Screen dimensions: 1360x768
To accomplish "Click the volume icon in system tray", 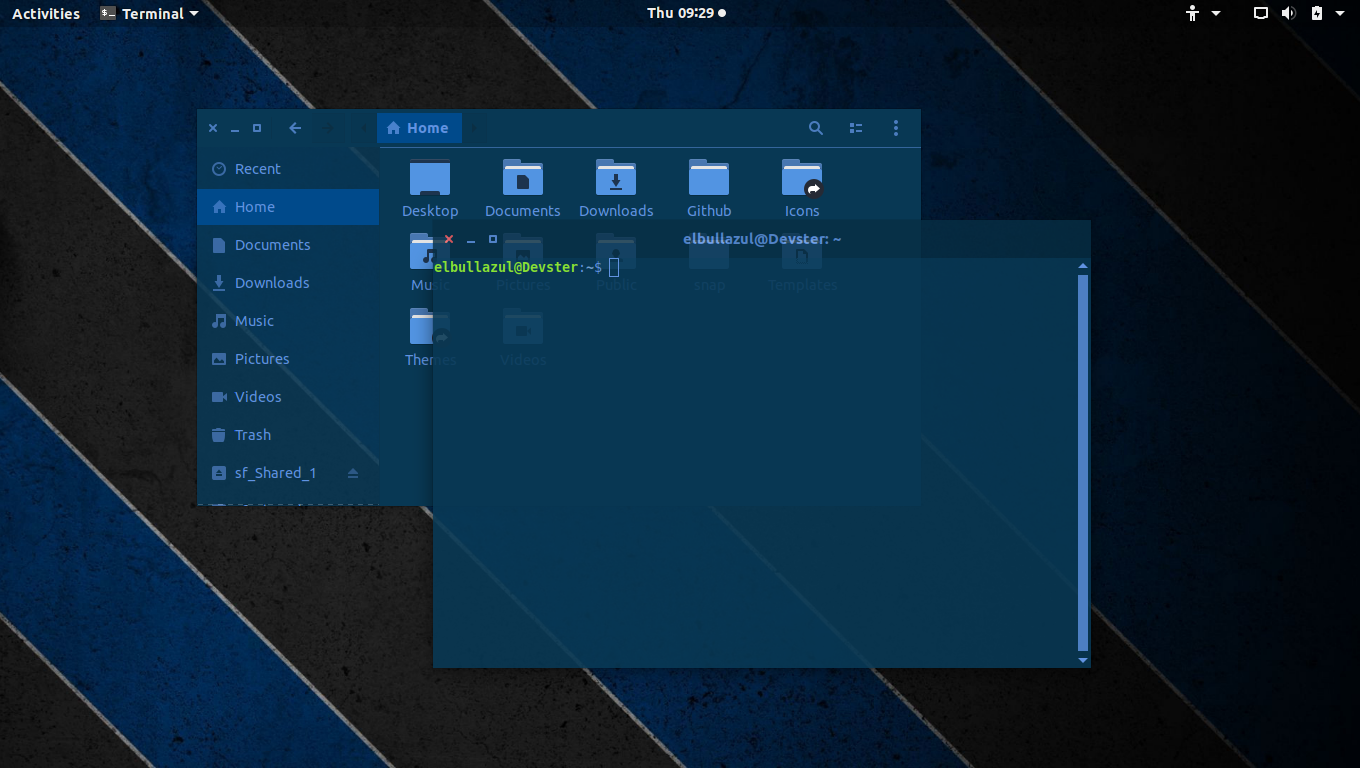I will [1289, 13].
